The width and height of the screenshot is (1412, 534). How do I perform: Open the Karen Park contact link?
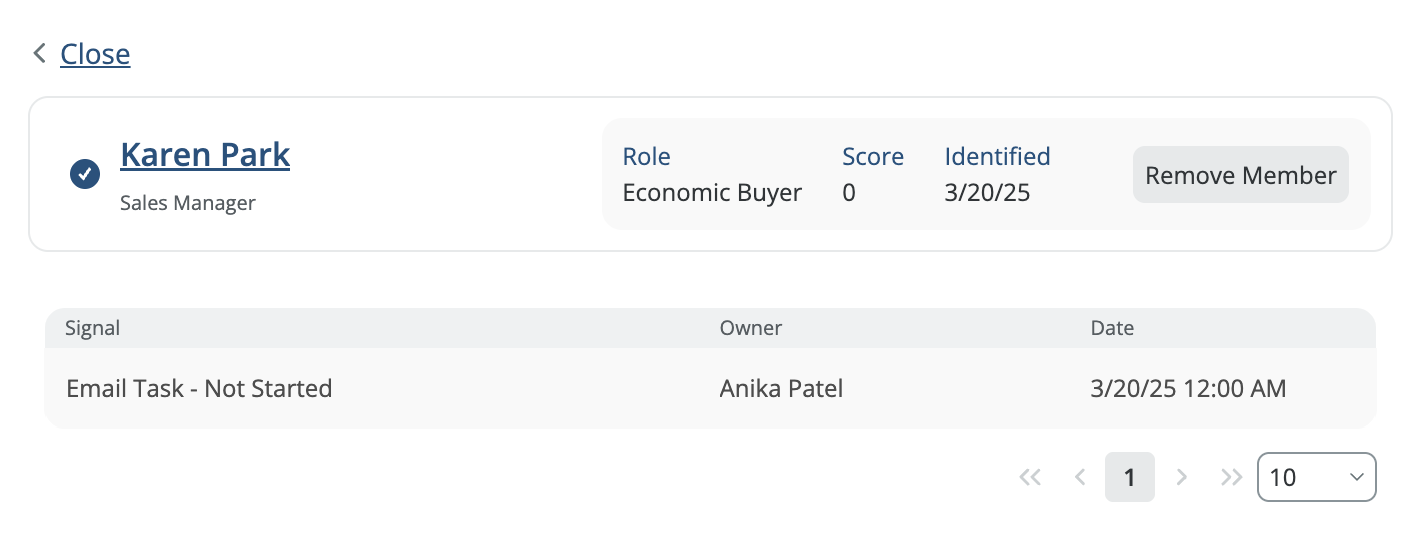tap(205, 155)
